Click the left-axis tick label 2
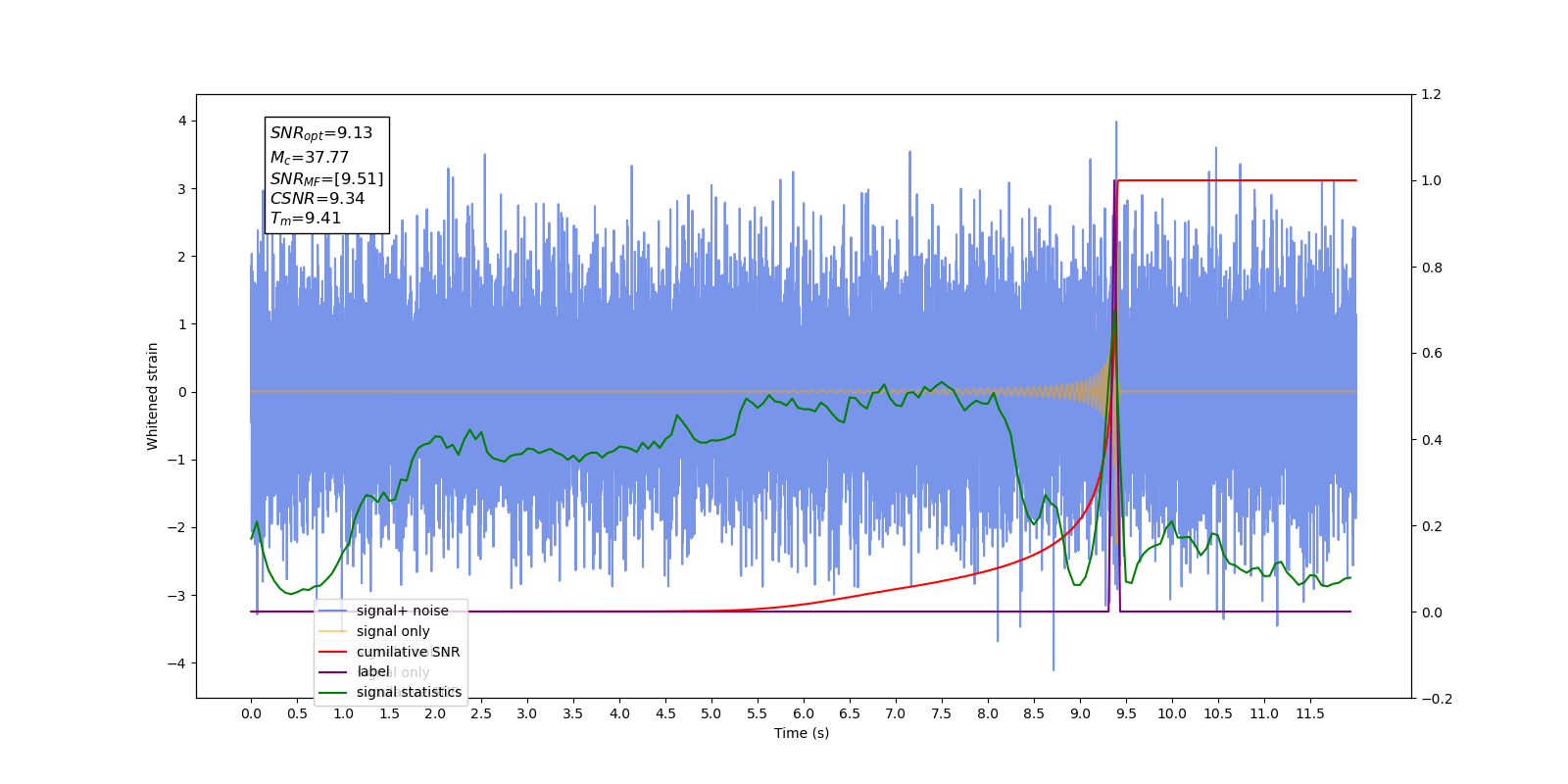The image size is (1568, 784). [182, 257]
